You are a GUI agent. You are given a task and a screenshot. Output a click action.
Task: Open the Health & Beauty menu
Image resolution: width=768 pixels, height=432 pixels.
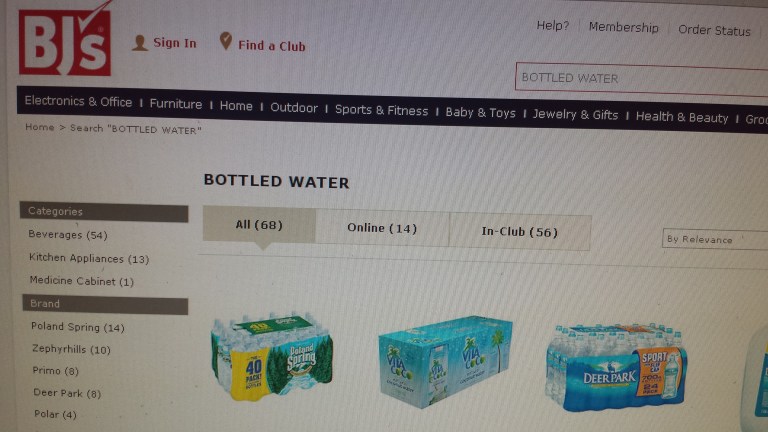(682, 118)
